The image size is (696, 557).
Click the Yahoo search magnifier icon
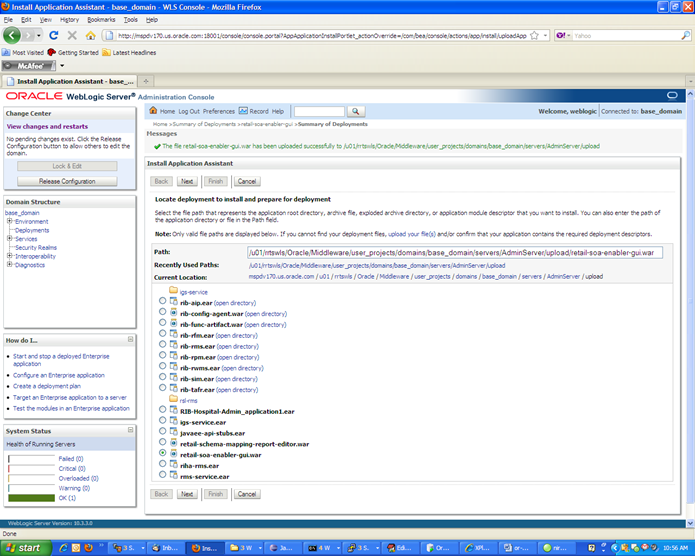coord(686,36)
